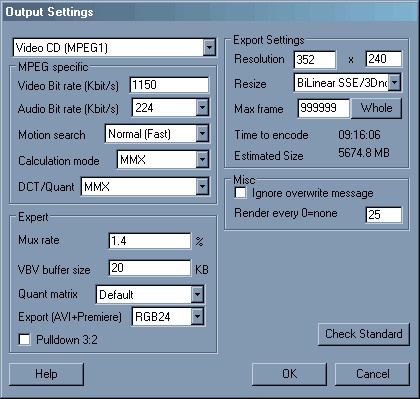Click the Resolution label

(259, 59)
